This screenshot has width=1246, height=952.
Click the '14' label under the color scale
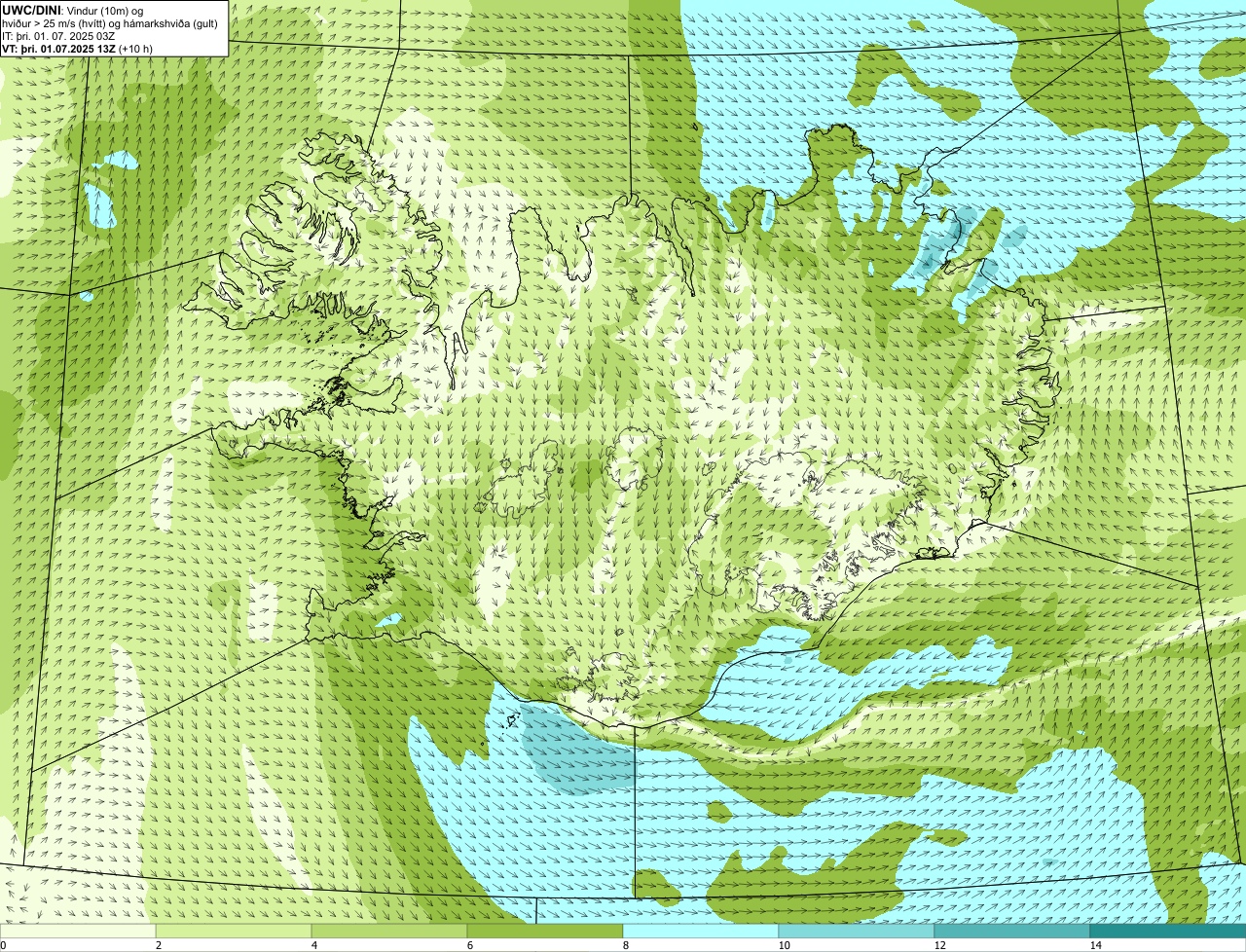pos(1095,945)
